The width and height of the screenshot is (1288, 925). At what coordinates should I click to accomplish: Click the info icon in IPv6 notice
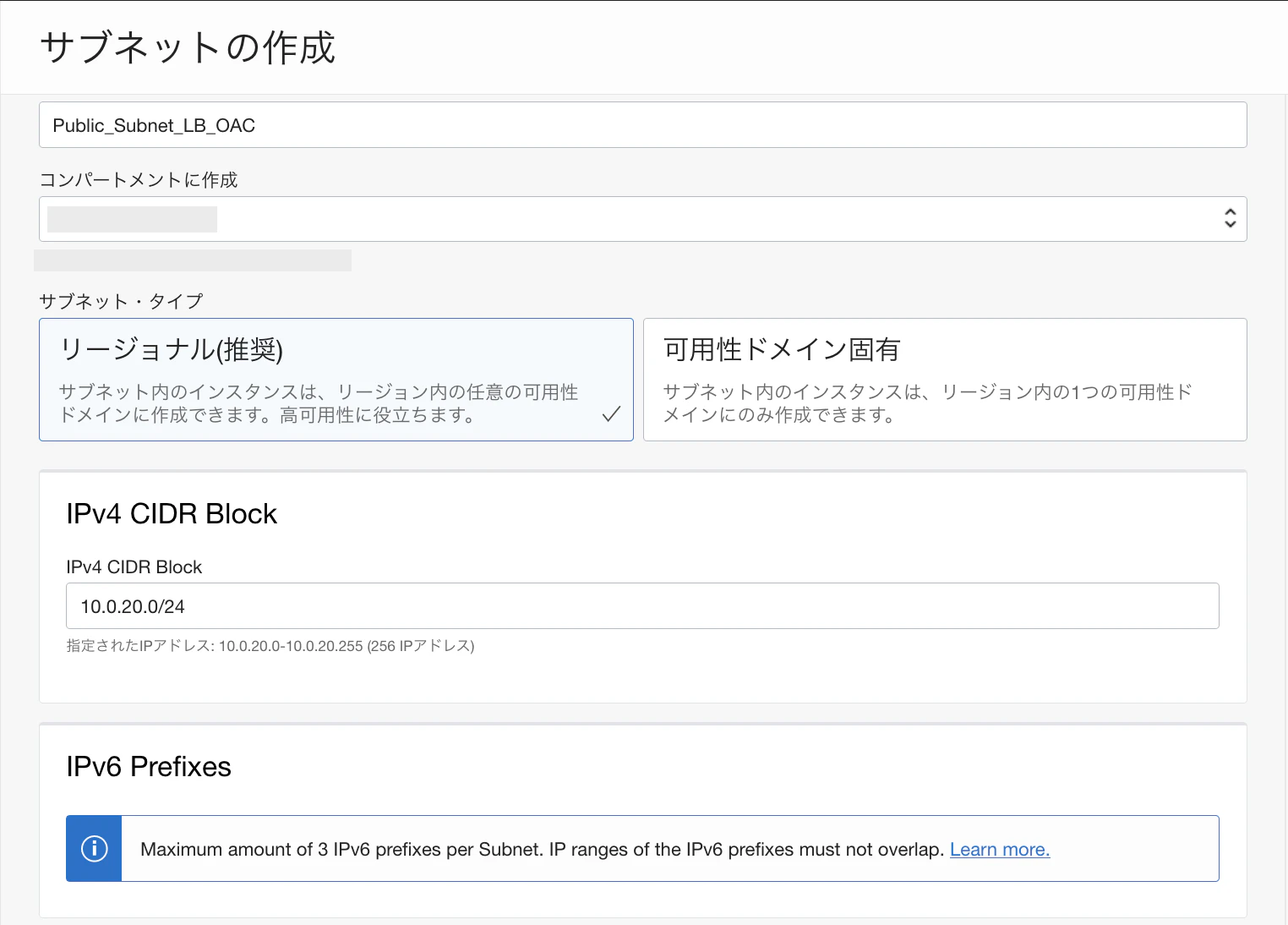[x=94, y=848]
